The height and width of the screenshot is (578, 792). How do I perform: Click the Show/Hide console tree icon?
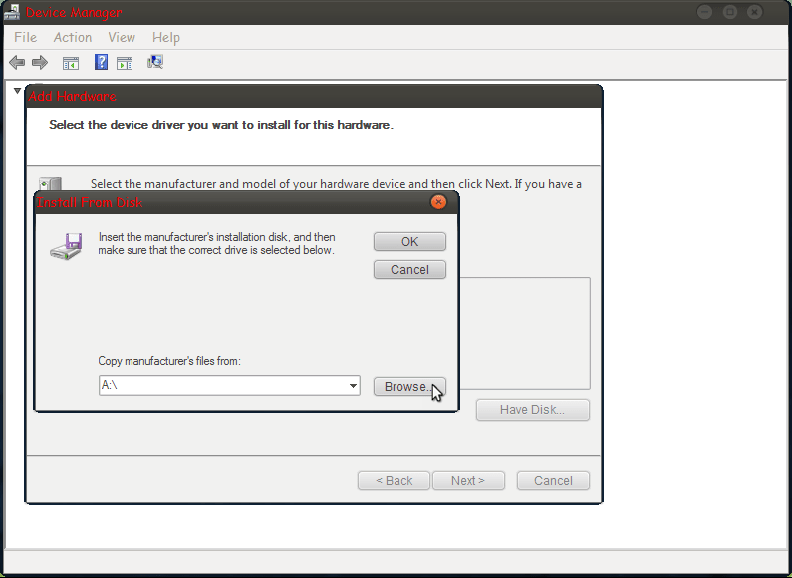point(71,63)
